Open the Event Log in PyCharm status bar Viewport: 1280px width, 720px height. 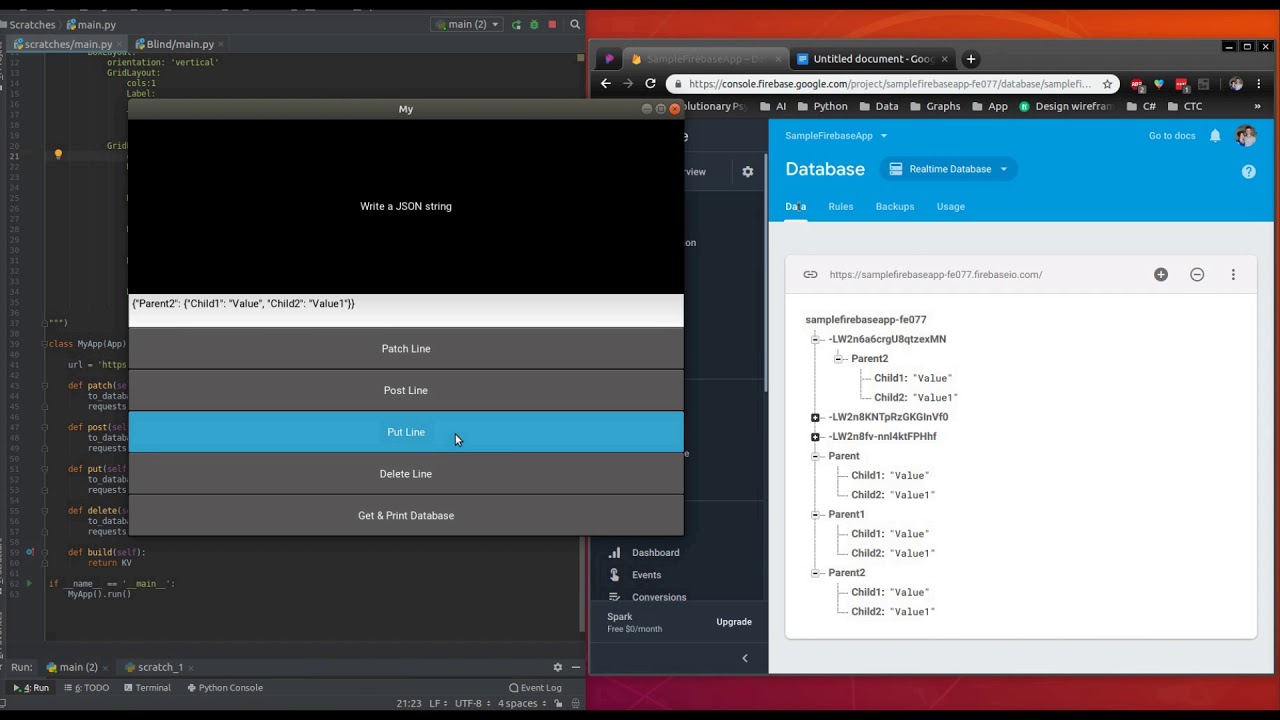(x=535, y=688)
